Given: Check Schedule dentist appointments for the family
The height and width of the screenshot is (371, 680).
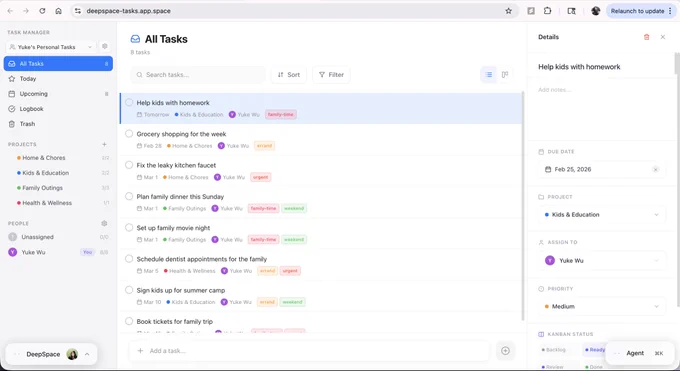Looking at the screenshot, I should (129, 259).
